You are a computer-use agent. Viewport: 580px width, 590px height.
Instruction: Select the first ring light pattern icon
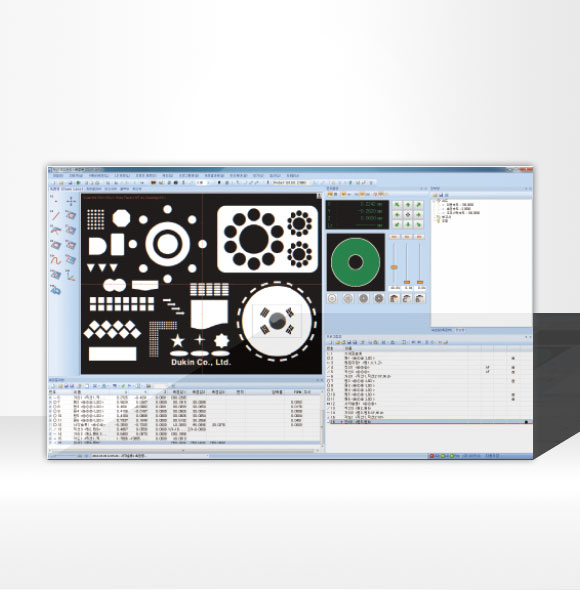(x=332, y=298)
